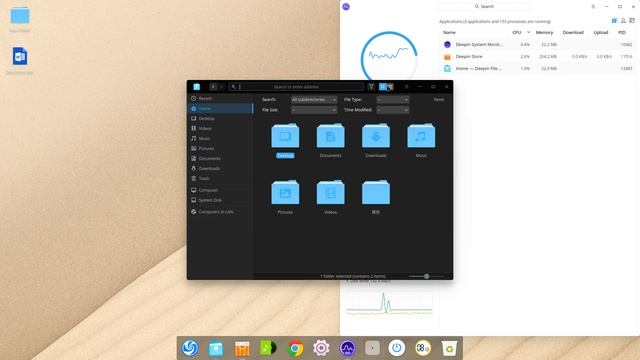Switch file manager to list view
The width and height of the screenshot is (640, 360).
390,87
